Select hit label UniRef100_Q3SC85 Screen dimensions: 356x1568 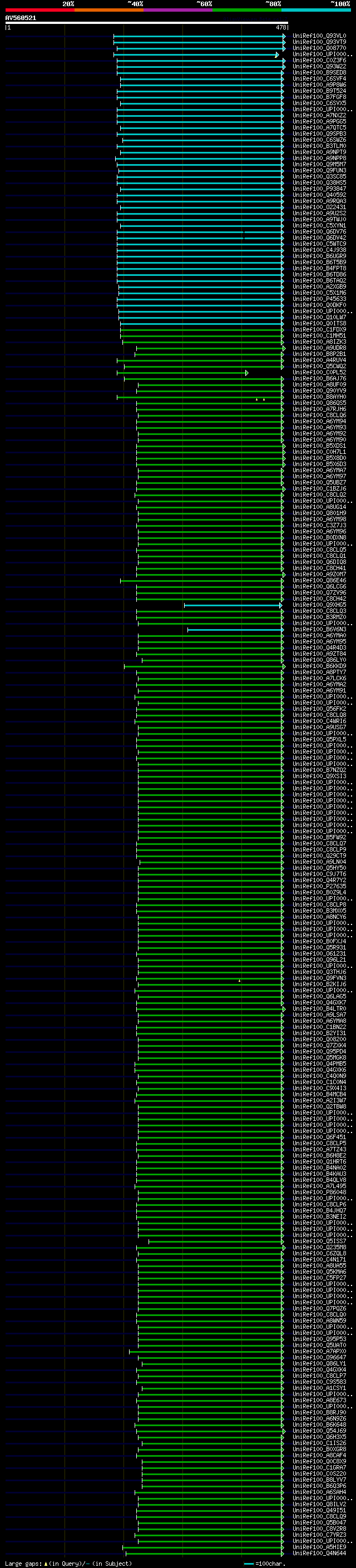[319, 176]
